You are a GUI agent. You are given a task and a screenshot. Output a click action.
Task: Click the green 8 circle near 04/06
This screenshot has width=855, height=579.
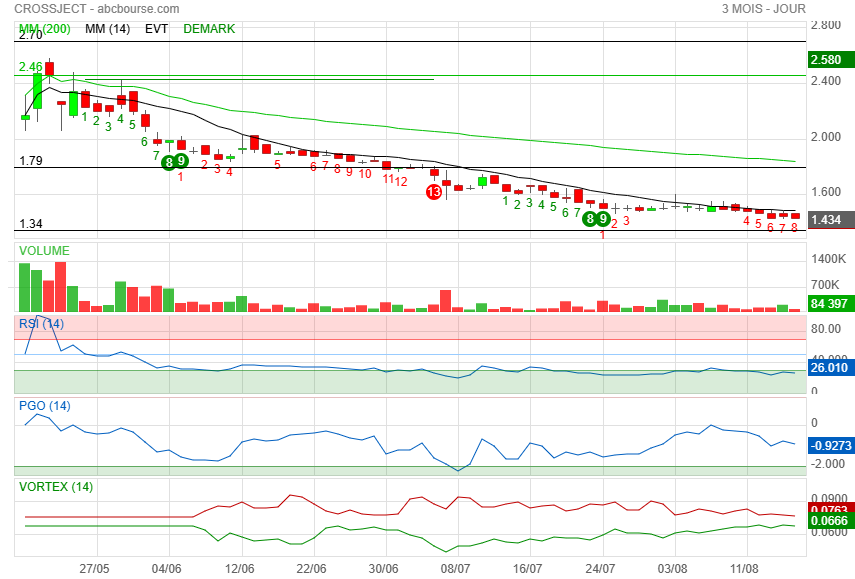(x=169, y=162)
